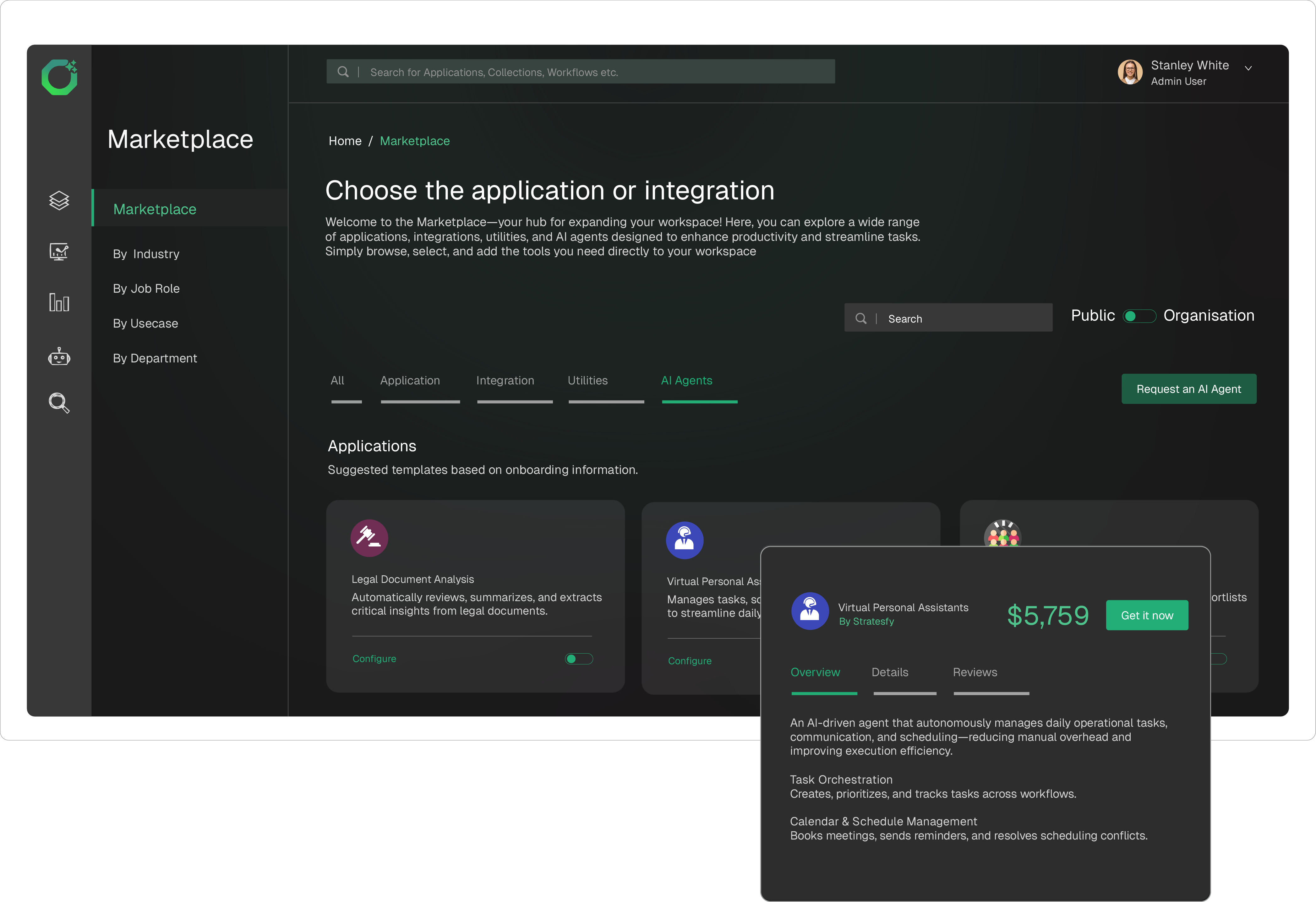Click the large Marketplace sidebar title
1316x902 pixels.
coord(180,139)
